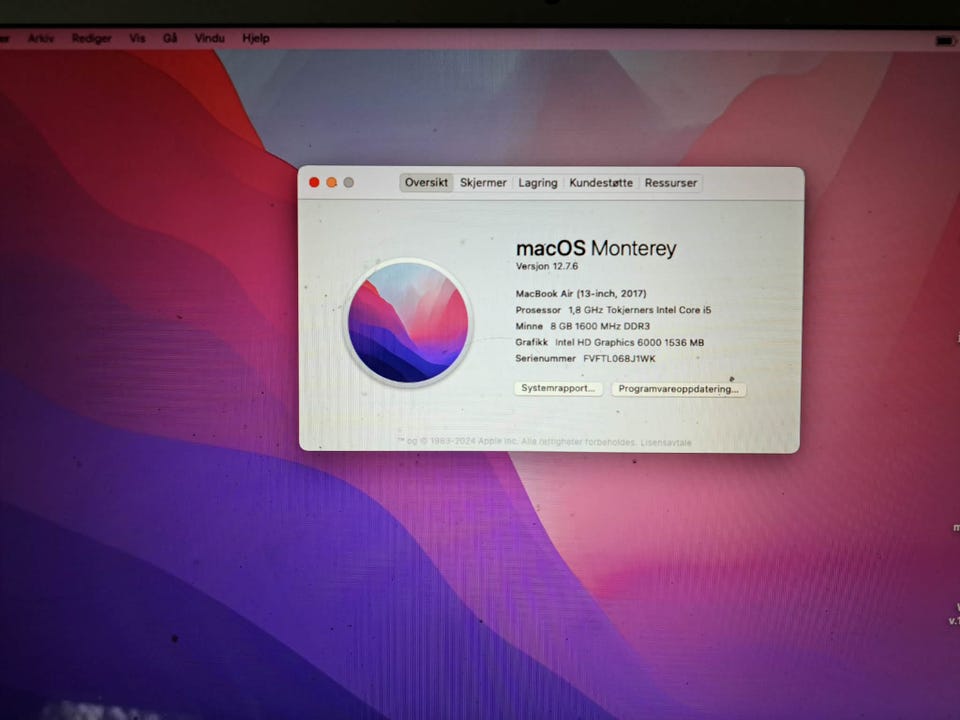Image resolution: width=960 pixels, height=720 pixels.
Task: Click the 1,8 GHz Tokjerners Intel Core i5 text
Action: pos(640,310)
